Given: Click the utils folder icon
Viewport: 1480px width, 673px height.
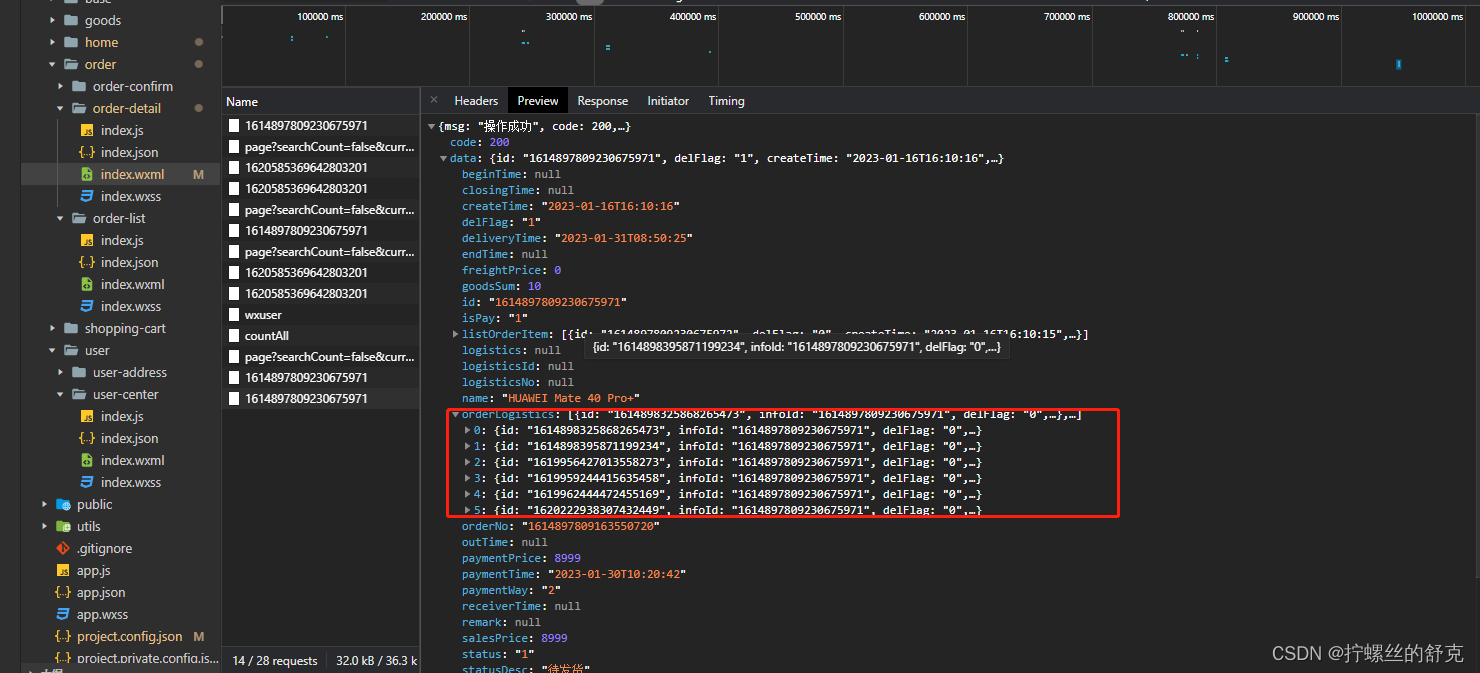Looking at the screenshot, I should coord(63,526).
